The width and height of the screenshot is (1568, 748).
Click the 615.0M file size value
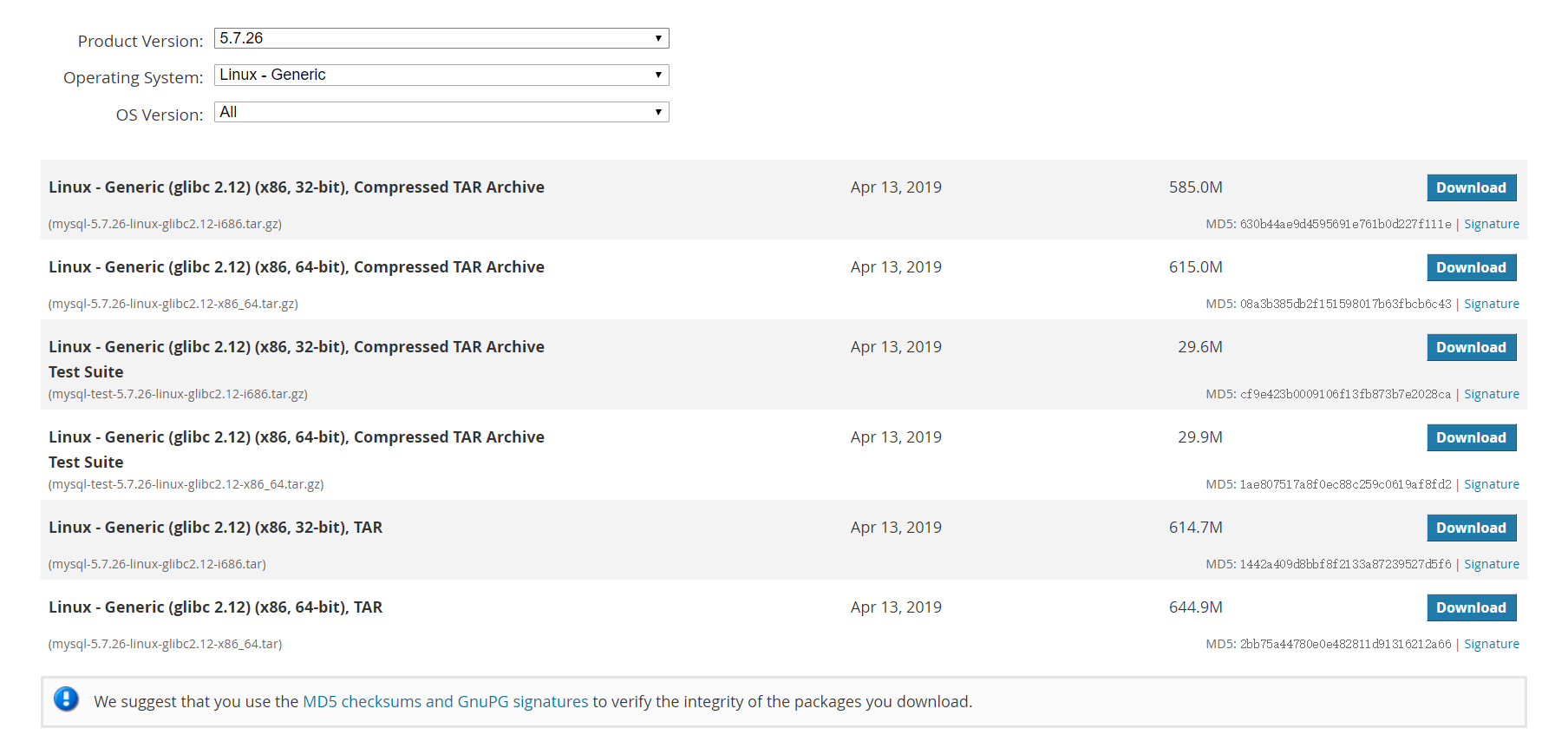[x=1196, y=267]
